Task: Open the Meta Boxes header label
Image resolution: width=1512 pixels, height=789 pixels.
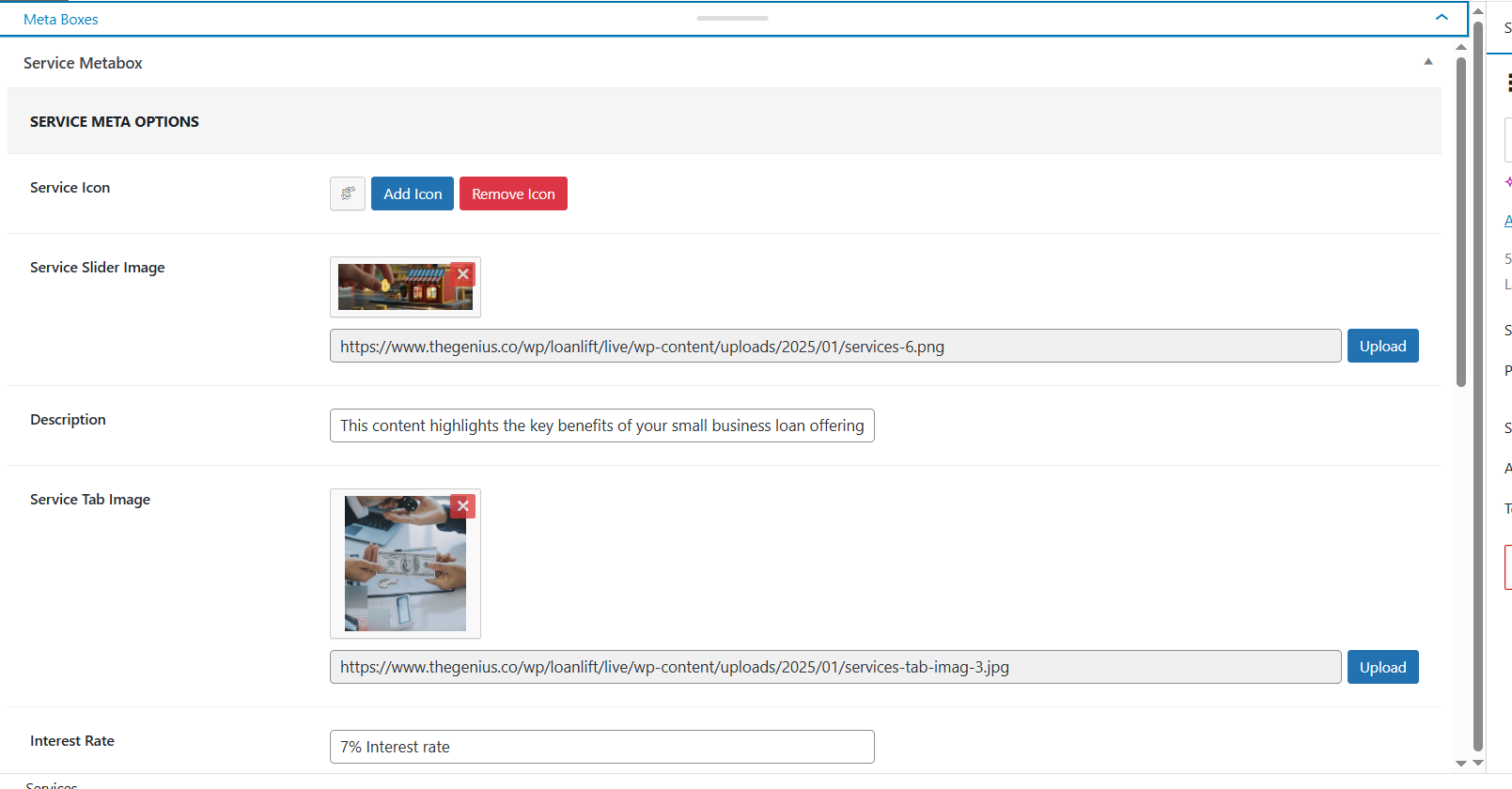Action: [61, 19]
